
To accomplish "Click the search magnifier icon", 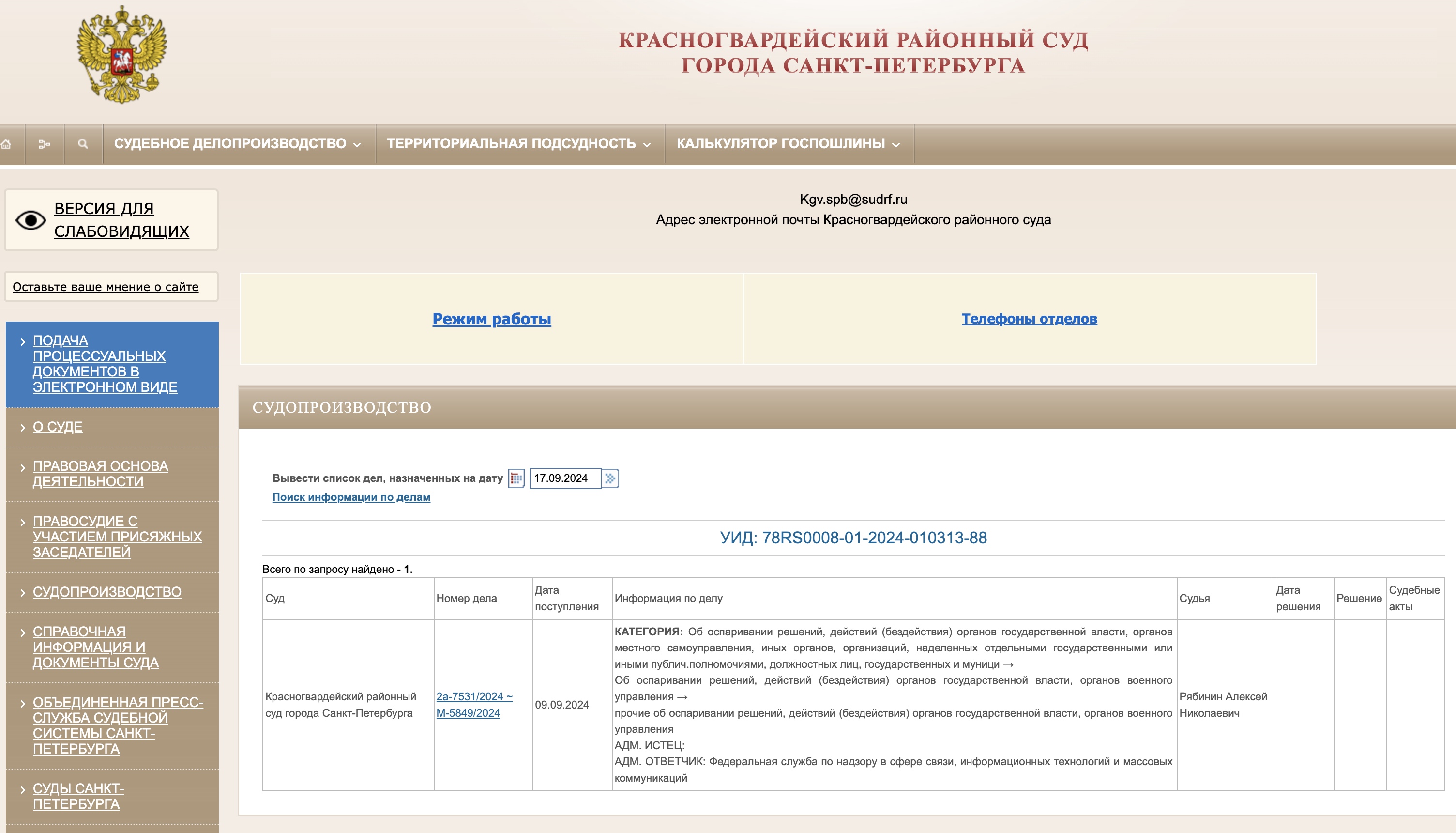I will 83,144.
